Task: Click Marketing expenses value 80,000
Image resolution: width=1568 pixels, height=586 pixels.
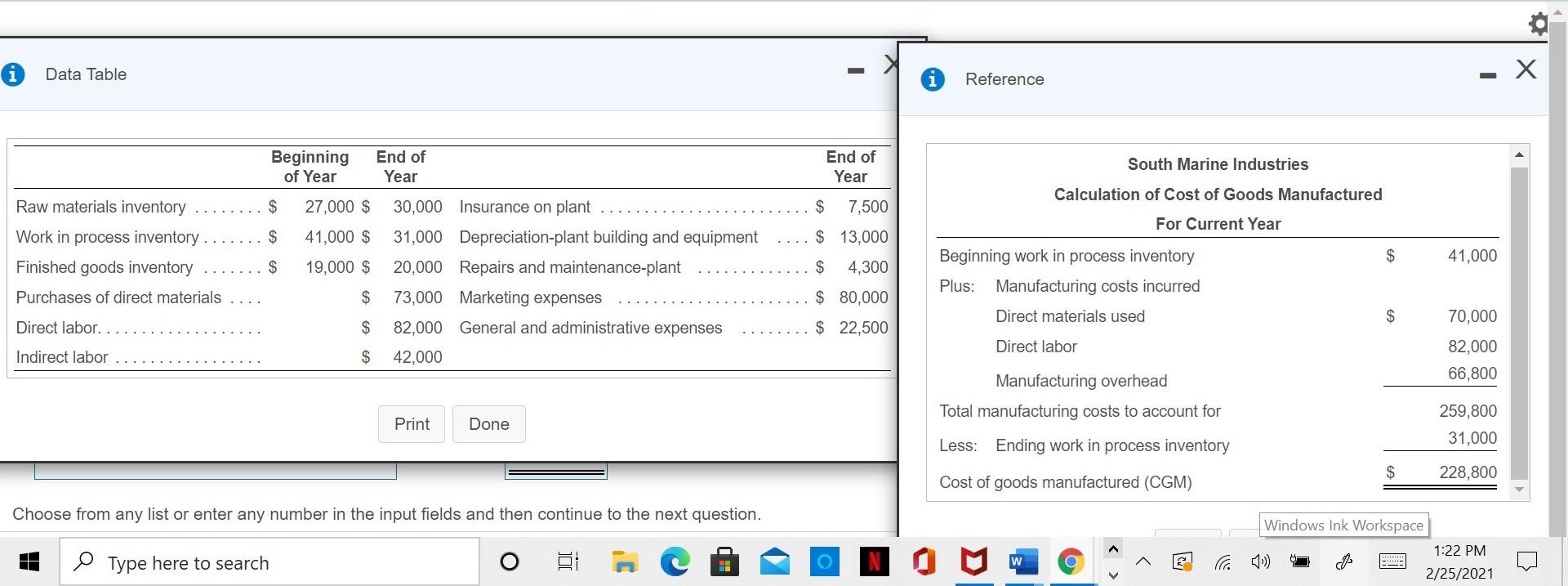Action: pyautogui.click(x=863, y=297)
